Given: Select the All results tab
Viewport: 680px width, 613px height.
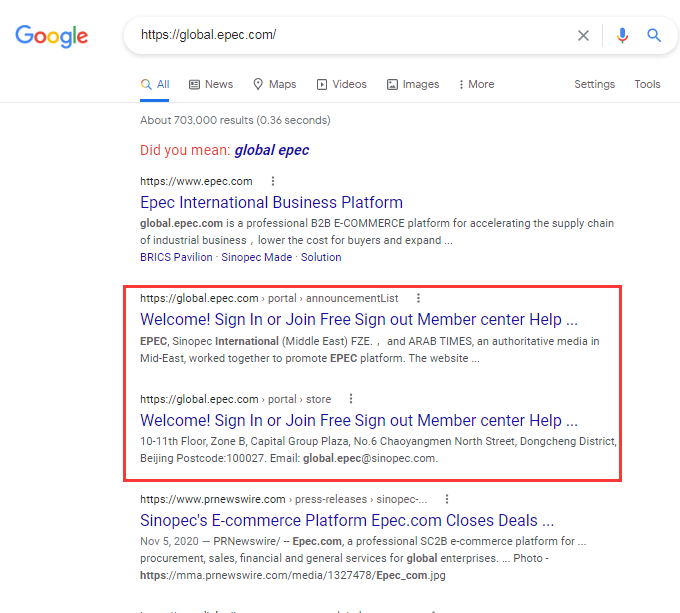Looking at the screenshot, I should pos(155,84).
